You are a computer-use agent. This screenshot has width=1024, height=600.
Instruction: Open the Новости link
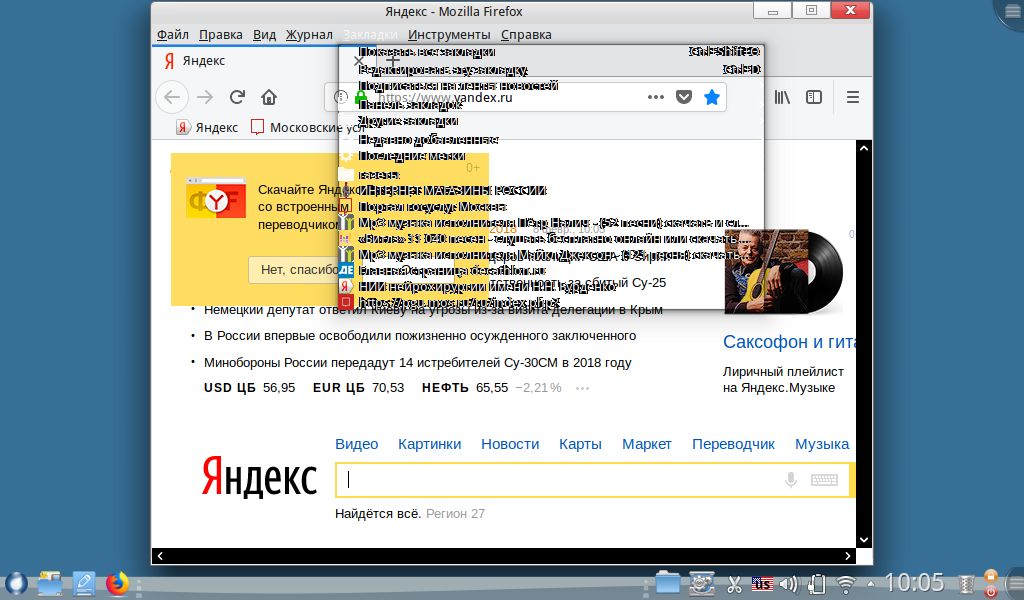point(510,444)
